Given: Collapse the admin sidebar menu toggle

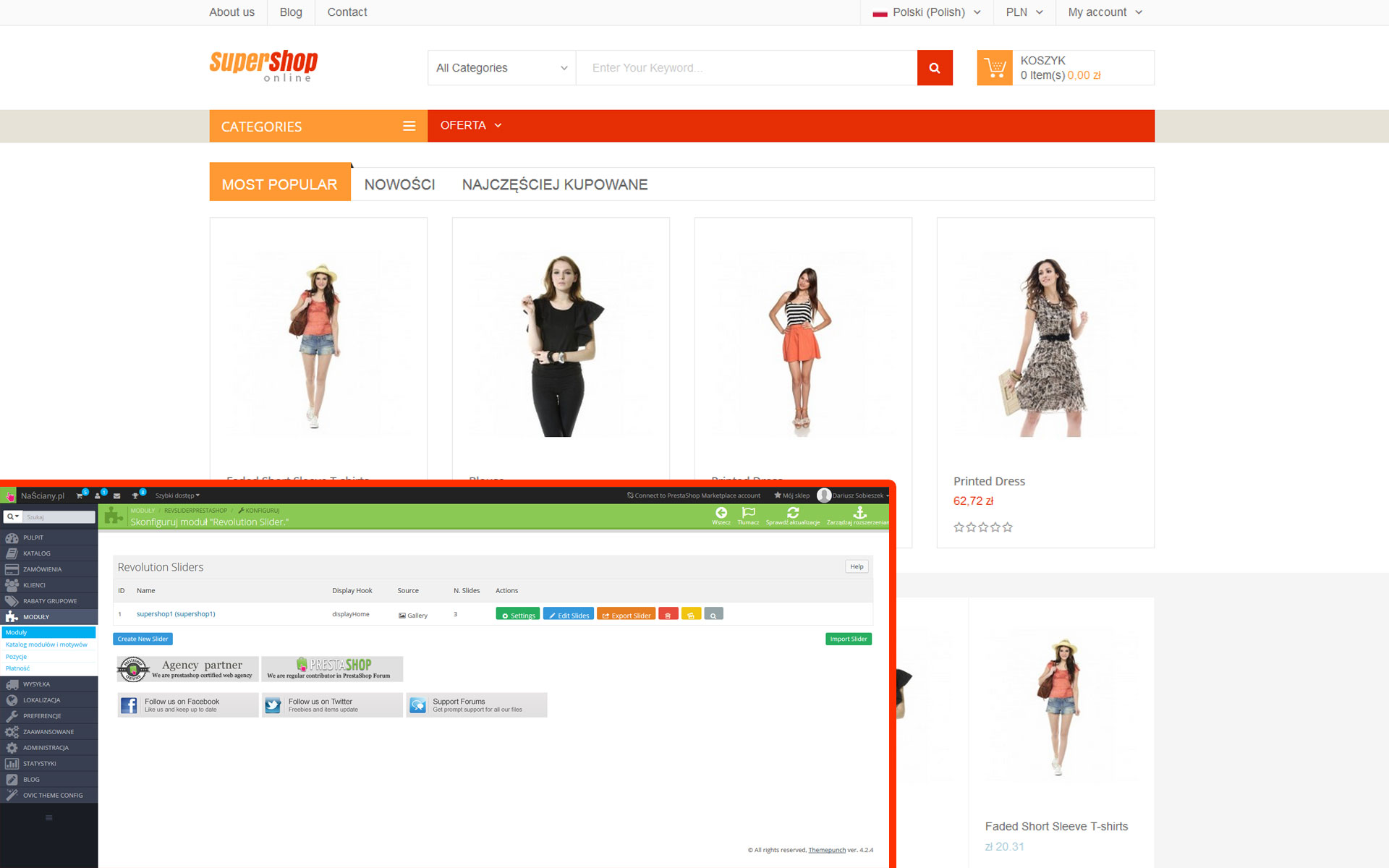Looking at the screenshot, I should 49,818.
